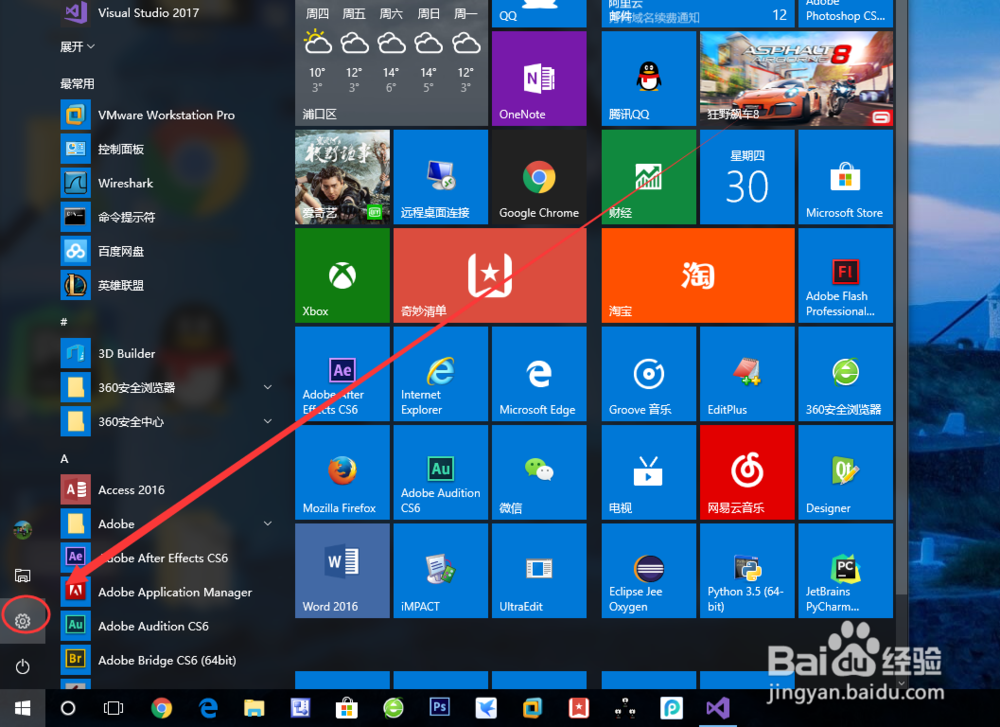Open Photoshop from the taskbar

click(440, 708)
